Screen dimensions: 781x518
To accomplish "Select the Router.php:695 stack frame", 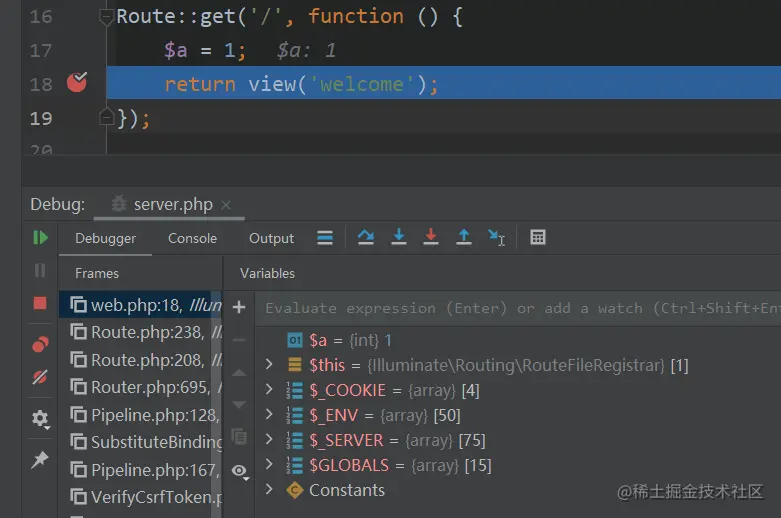I will [140, 387].
